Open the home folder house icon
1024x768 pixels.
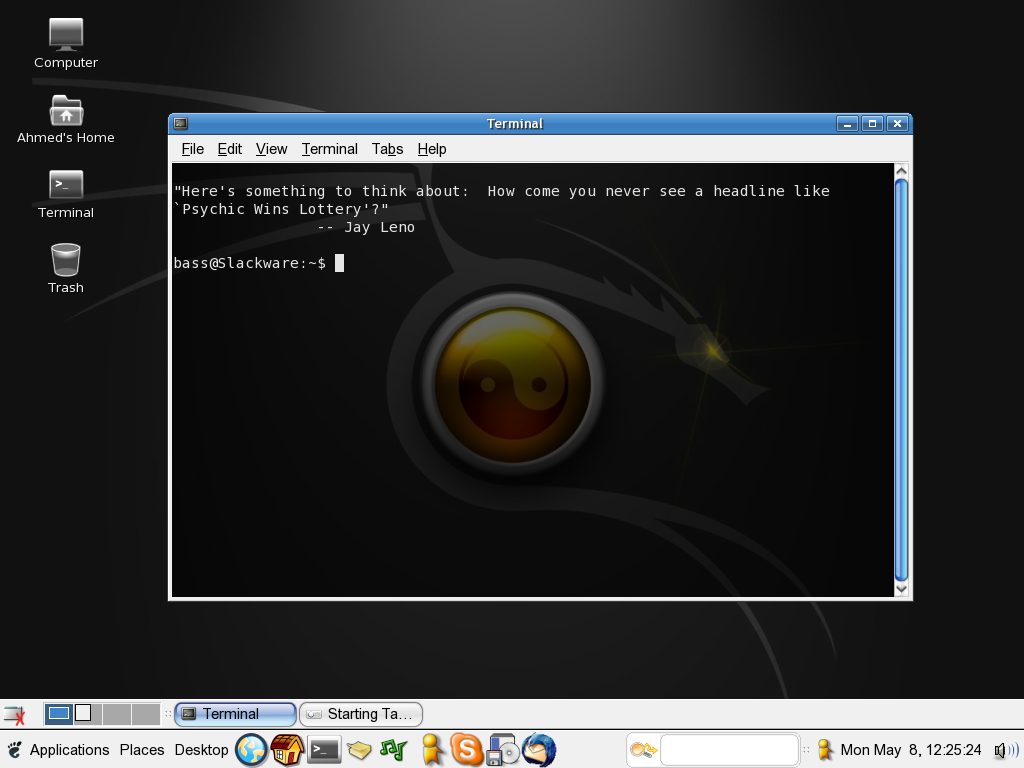[x=288, y=749]
